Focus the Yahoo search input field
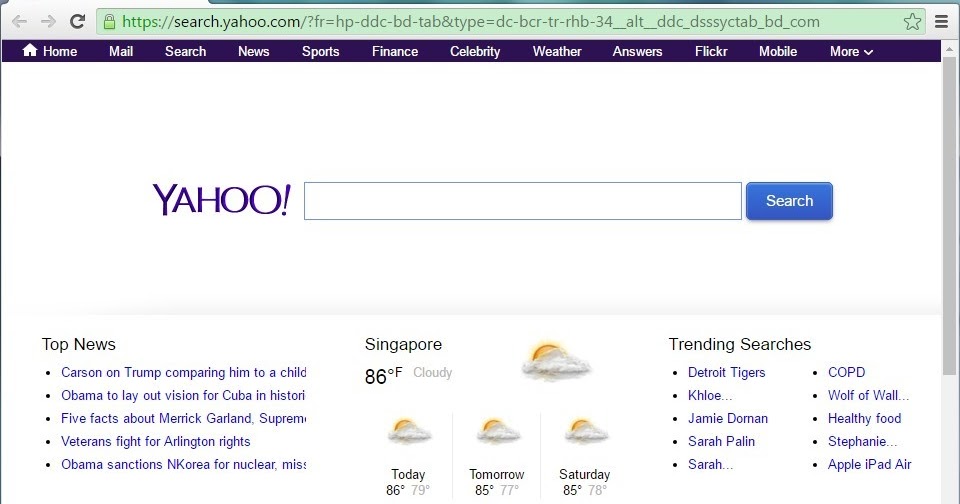Screen dimensions: 960x504 point(523,201)
